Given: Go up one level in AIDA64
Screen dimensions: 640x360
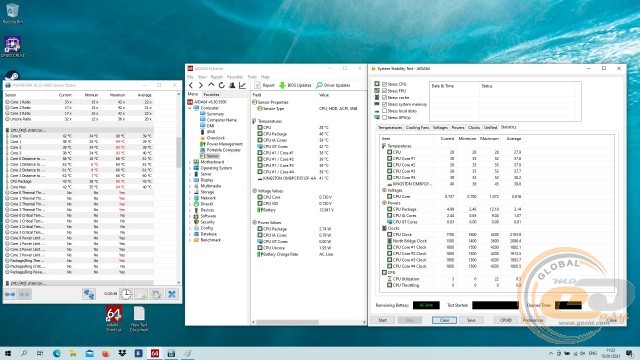Looking at the screenshot, I should tap(211, 85).
